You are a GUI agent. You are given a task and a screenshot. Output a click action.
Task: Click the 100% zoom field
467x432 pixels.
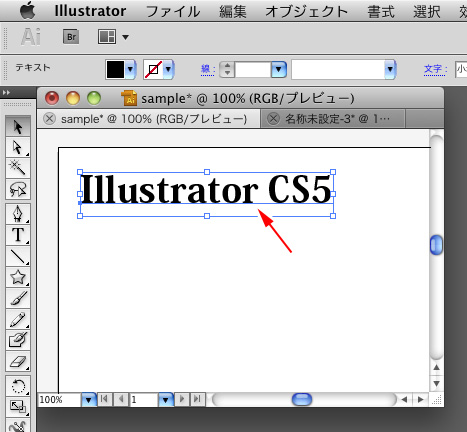pyautogui.click(x=60, y=399)
